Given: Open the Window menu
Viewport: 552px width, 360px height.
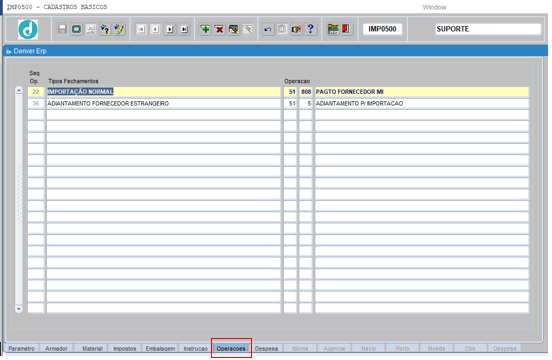Looking at the screenshot, I should (434, 7).
